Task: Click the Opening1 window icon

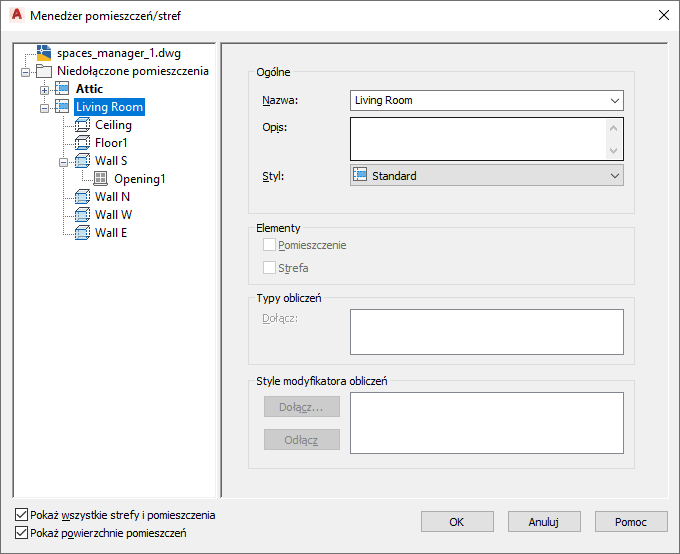Action: pos(101,178)
